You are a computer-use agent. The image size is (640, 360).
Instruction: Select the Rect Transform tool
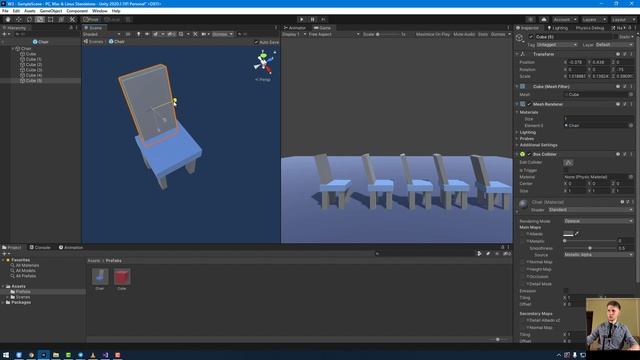click(51, 19)
